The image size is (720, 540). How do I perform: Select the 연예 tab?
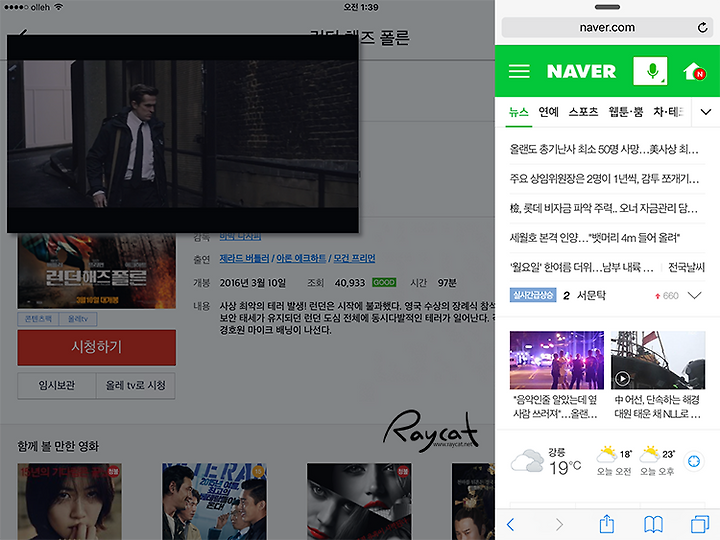click(x=548, y=112)
